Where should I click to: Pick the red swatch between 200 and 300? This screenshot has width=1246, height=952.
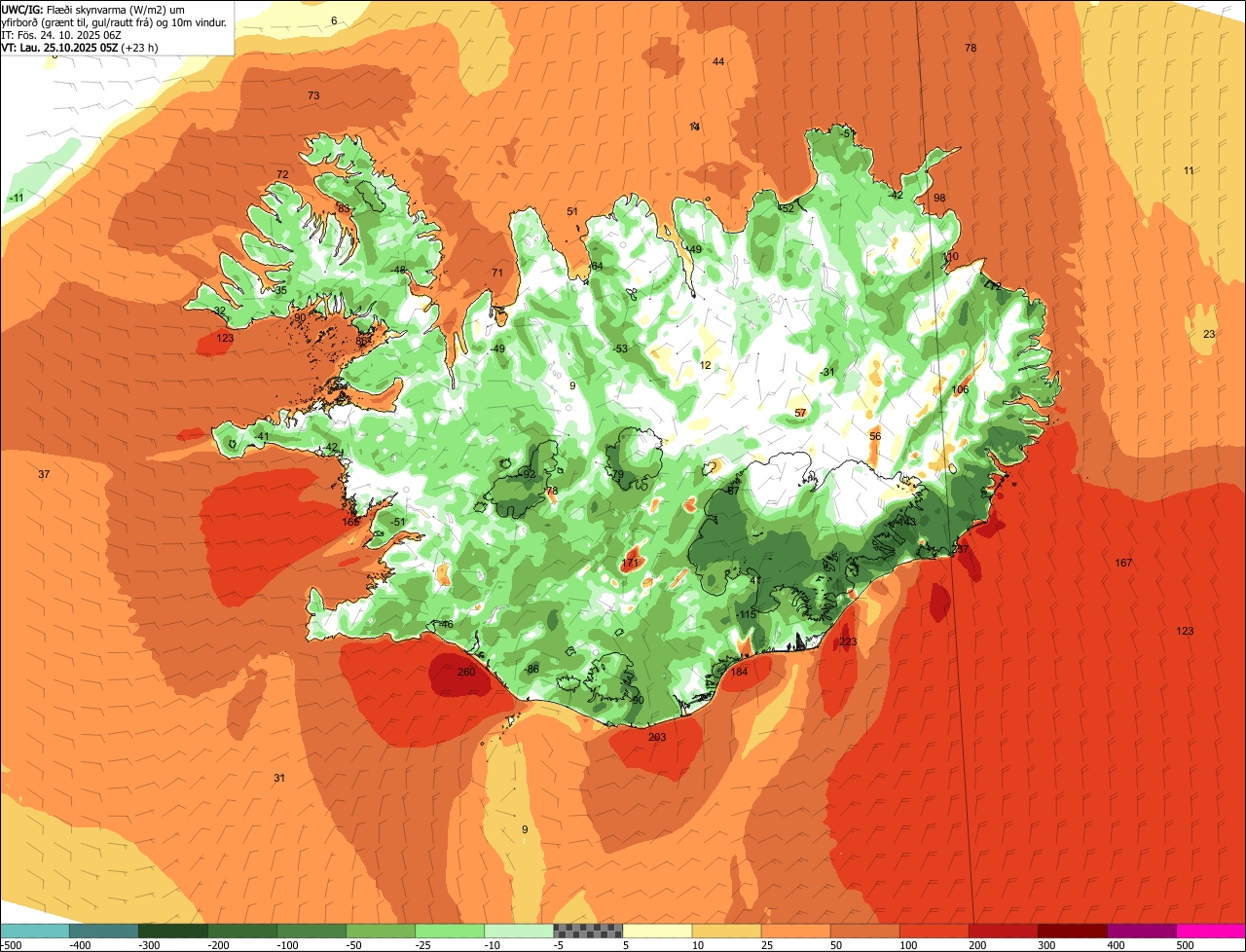pyautogui.click(x=1003, y=931)
